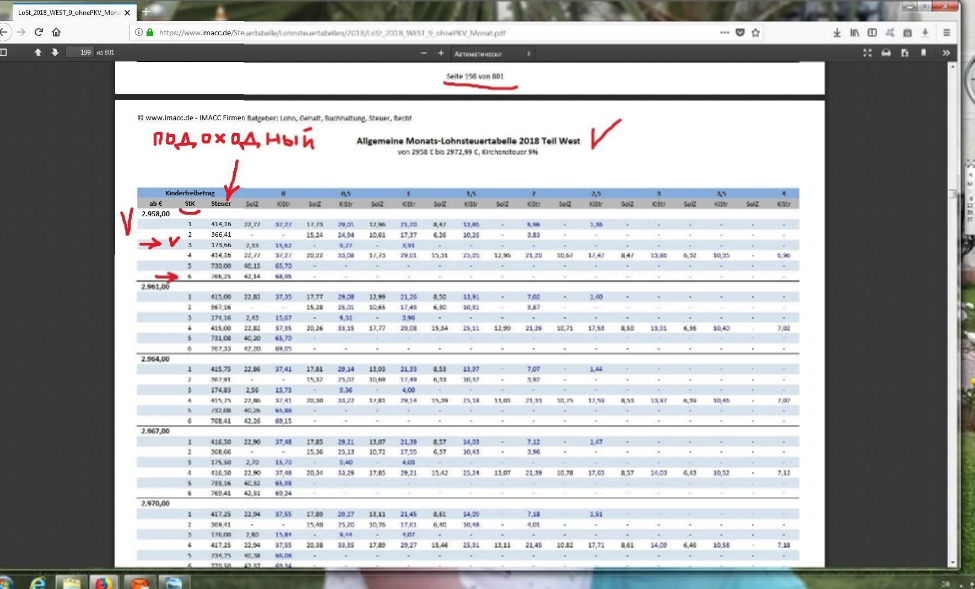The image size is (975, 589).
Task: Reload the page with the refresh button
Action: coord(38,32)
